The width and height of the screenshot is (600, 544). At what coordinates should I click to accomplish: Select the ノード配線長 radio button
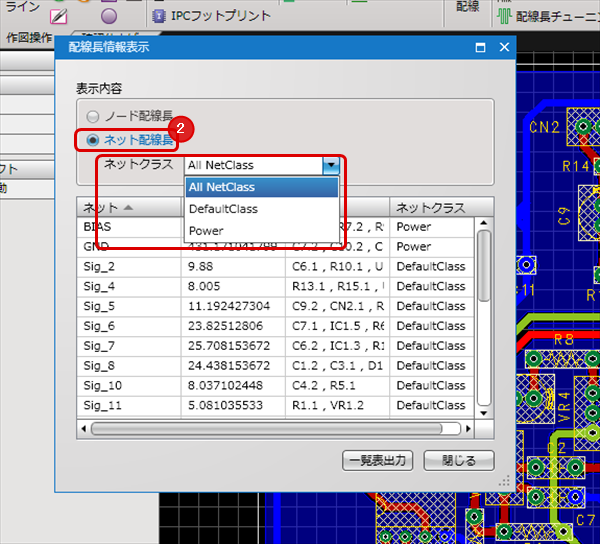point(93,116)
